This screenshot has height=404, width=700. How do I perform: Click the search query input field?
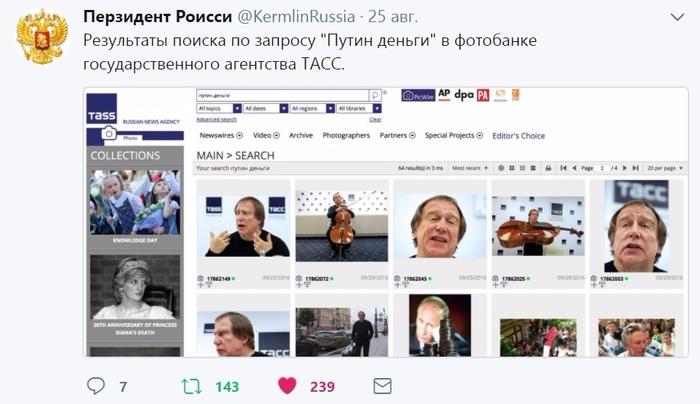pos(283,95)
